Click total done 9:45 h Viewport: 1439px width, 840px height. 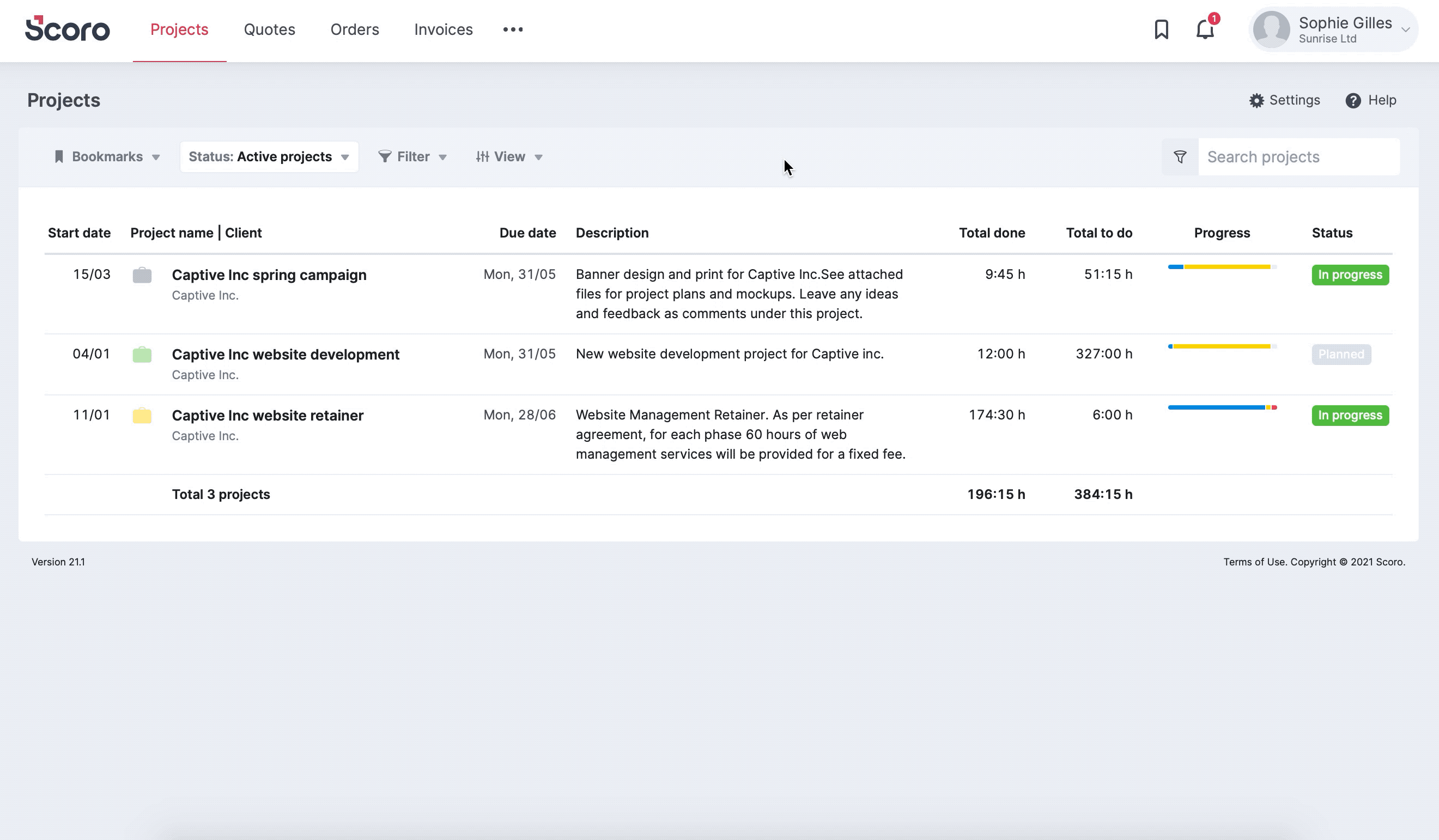coord(1005,275)
